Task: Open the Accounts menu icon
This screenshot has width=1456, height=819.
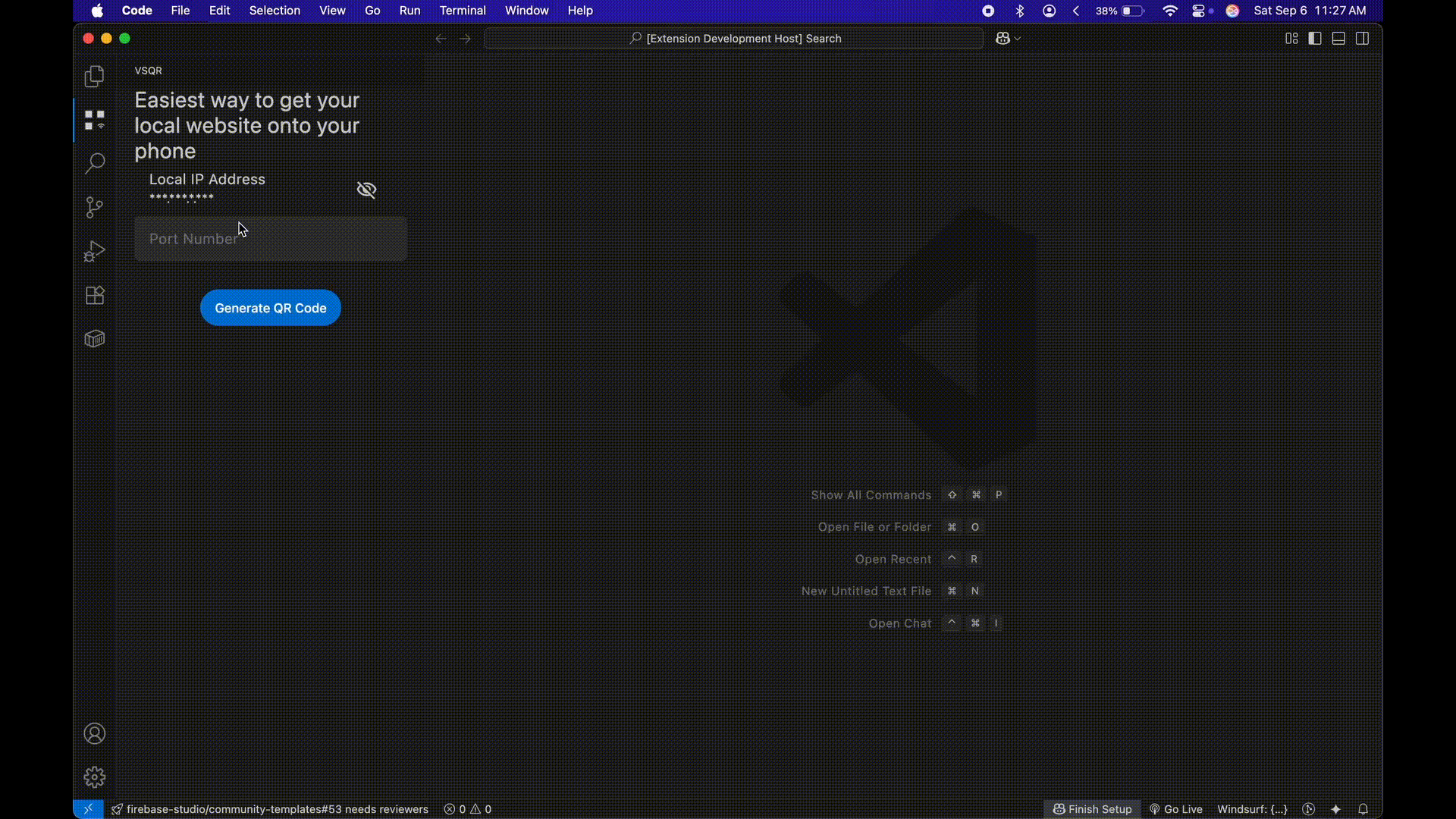Action: click(94, 733)
